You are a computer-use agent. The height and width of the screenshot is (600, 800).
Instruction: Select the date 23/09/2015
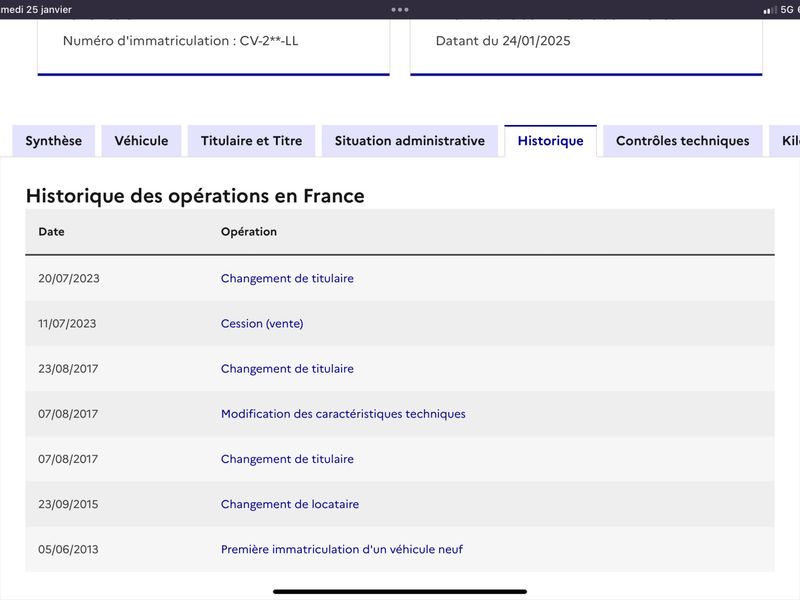point(68,504)
